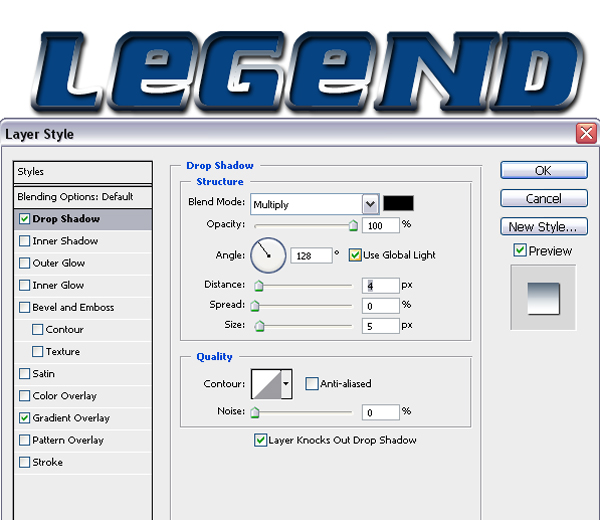Click the Cancel button
Screen dimensions: 600x520
[x=544, y=198]
